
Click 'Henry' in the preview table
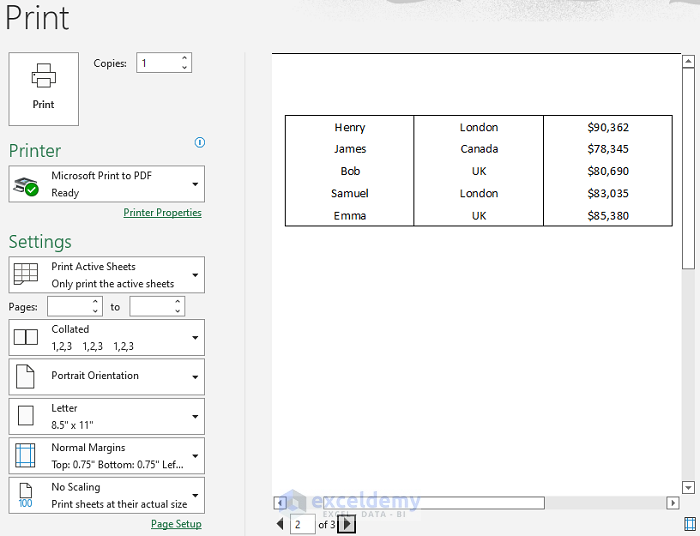pyautogui.click(x=350, y=128)
